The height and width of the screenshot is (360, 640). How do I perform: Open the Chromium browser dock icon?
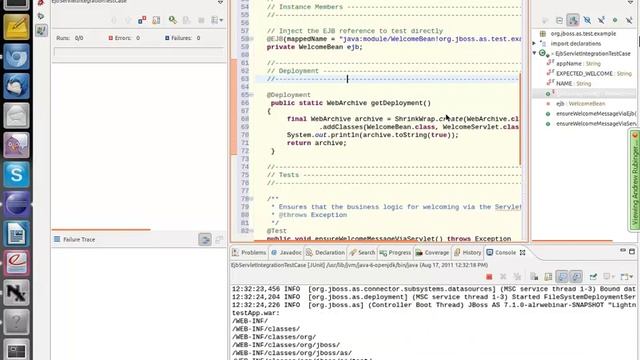point(16,57)
